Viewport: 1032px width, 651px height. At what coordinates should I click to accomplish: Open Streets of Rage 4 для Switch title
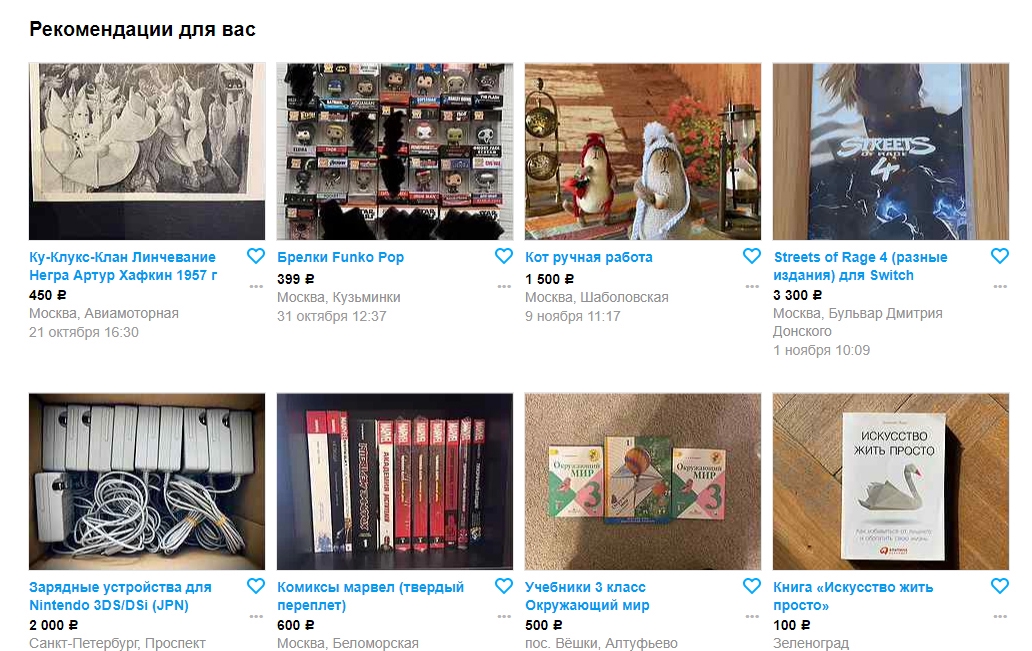pyautogui.click(x=860, y=266)
